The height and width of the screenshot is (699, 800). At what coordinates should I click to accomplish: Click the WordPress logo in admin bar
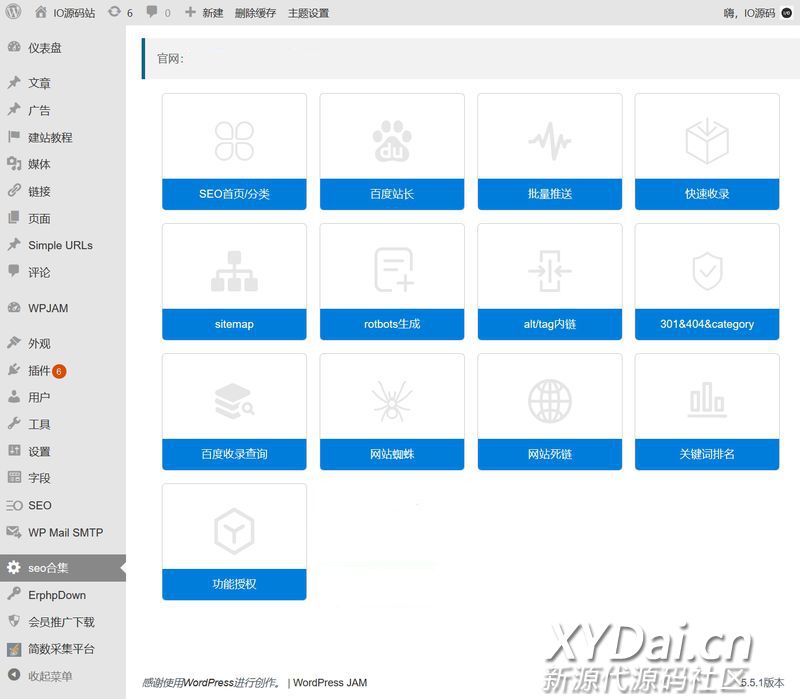14,13
